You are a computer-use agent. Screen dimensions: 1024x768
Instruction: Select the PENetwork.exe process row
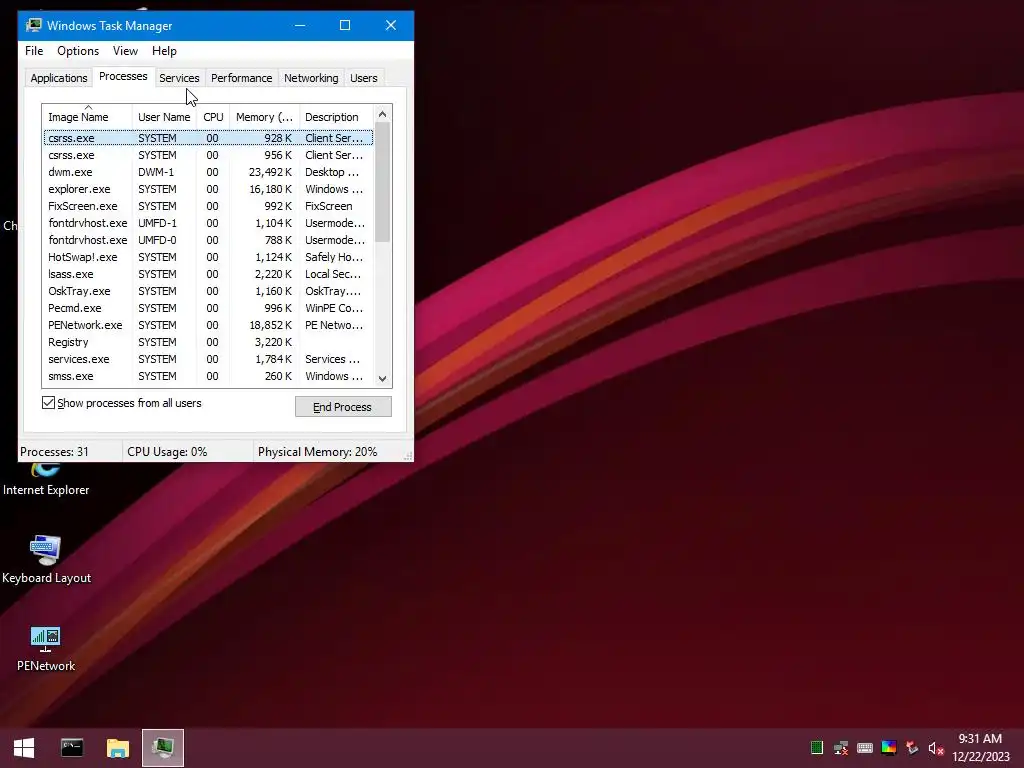208,325
